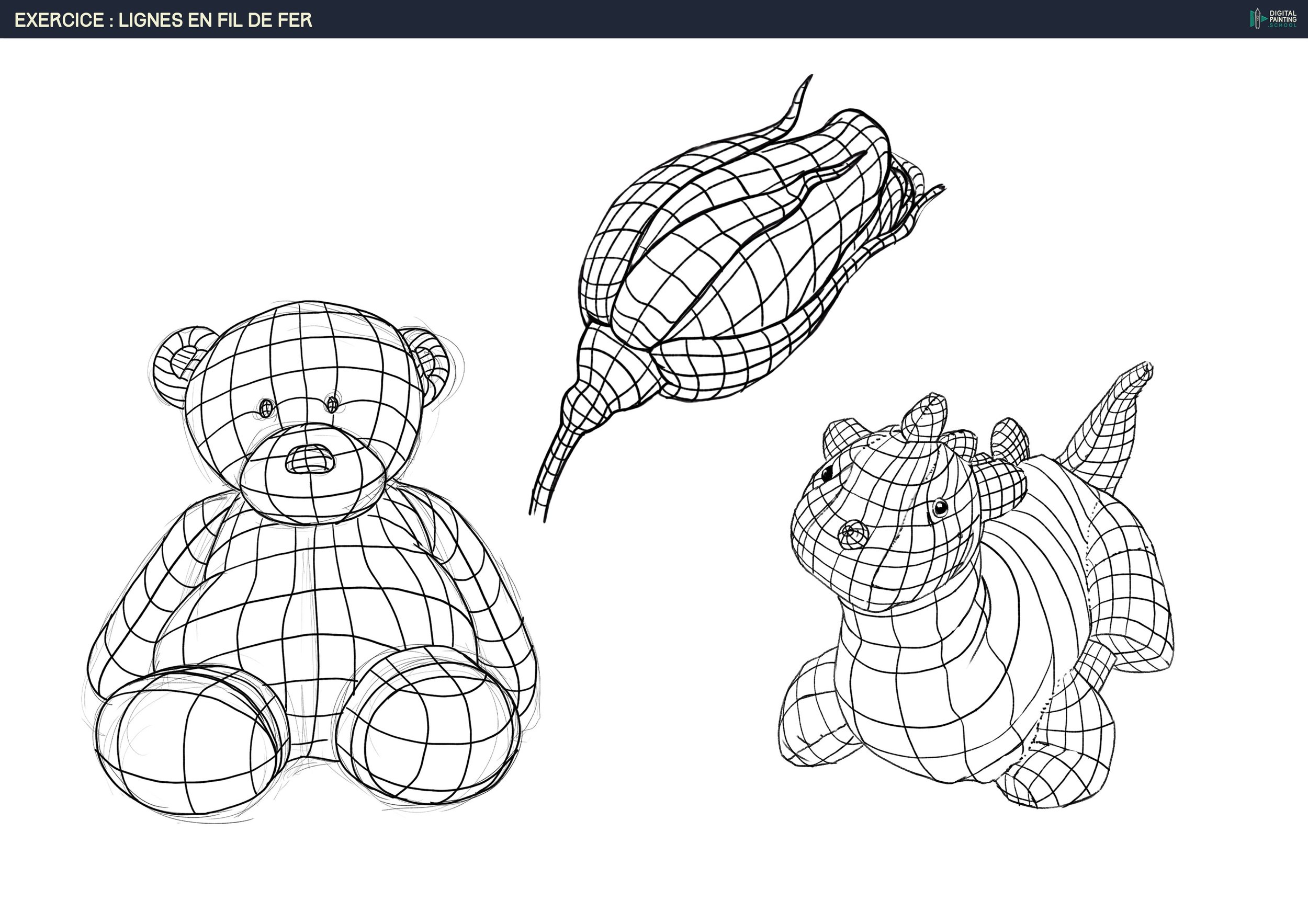
Task: Click the teddy bear's nose
Action: tap(310, 459)
